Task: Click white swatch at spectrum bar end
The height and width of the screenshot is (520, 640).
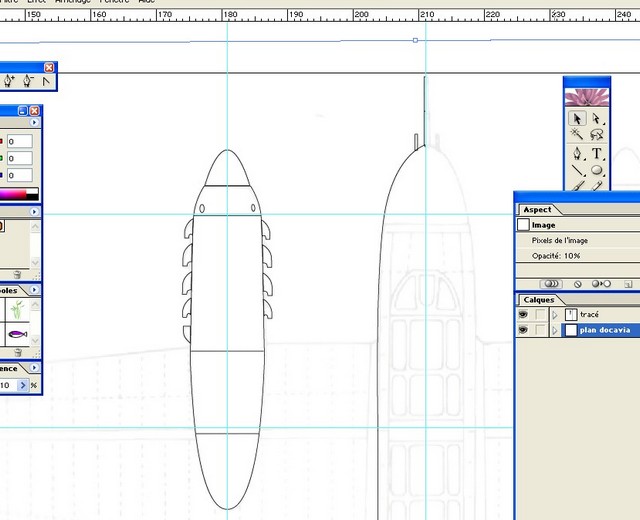Action: coord(32,191)
